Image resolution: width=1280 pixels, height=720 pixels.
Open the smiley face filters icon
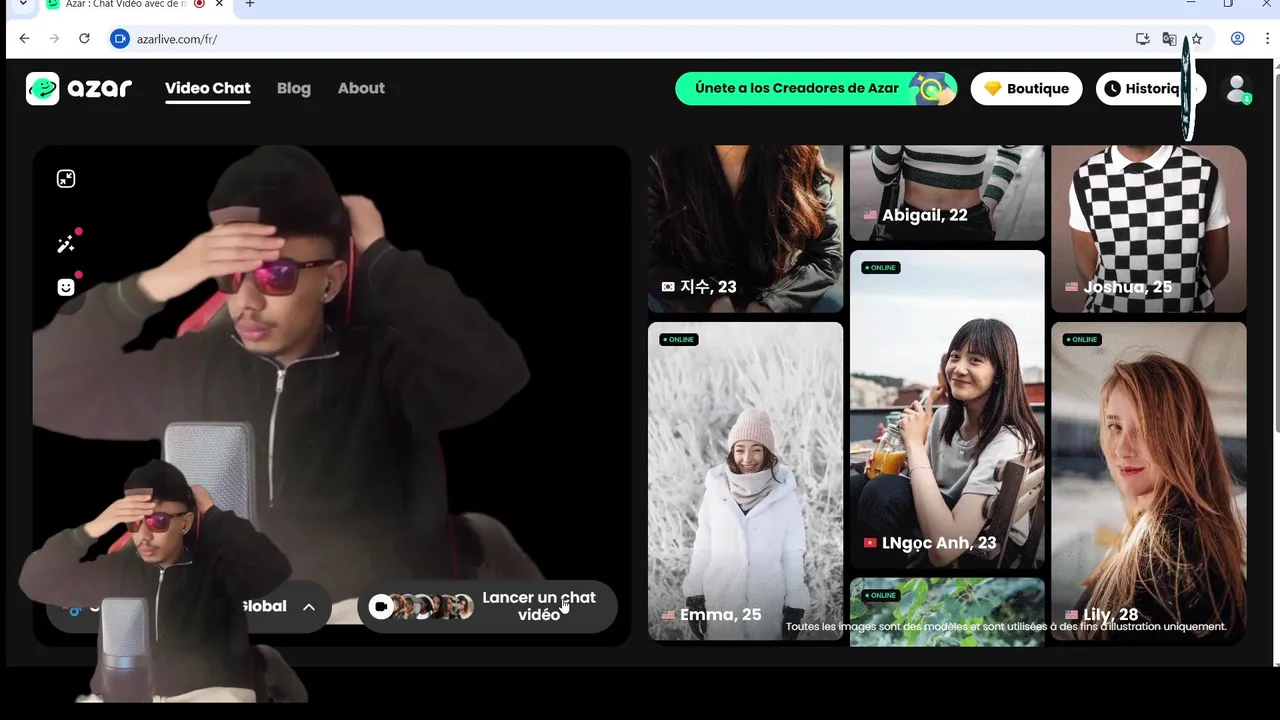[x=66, y=287]
